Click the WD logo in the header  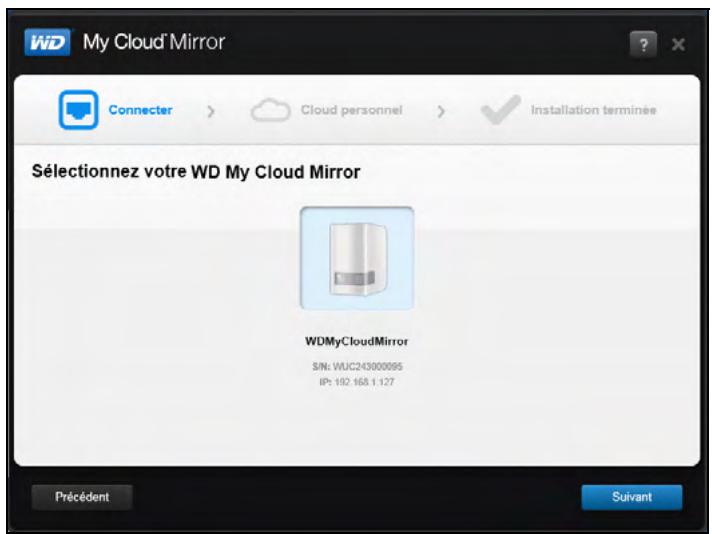pyautogui.click(x=48, y=42)
